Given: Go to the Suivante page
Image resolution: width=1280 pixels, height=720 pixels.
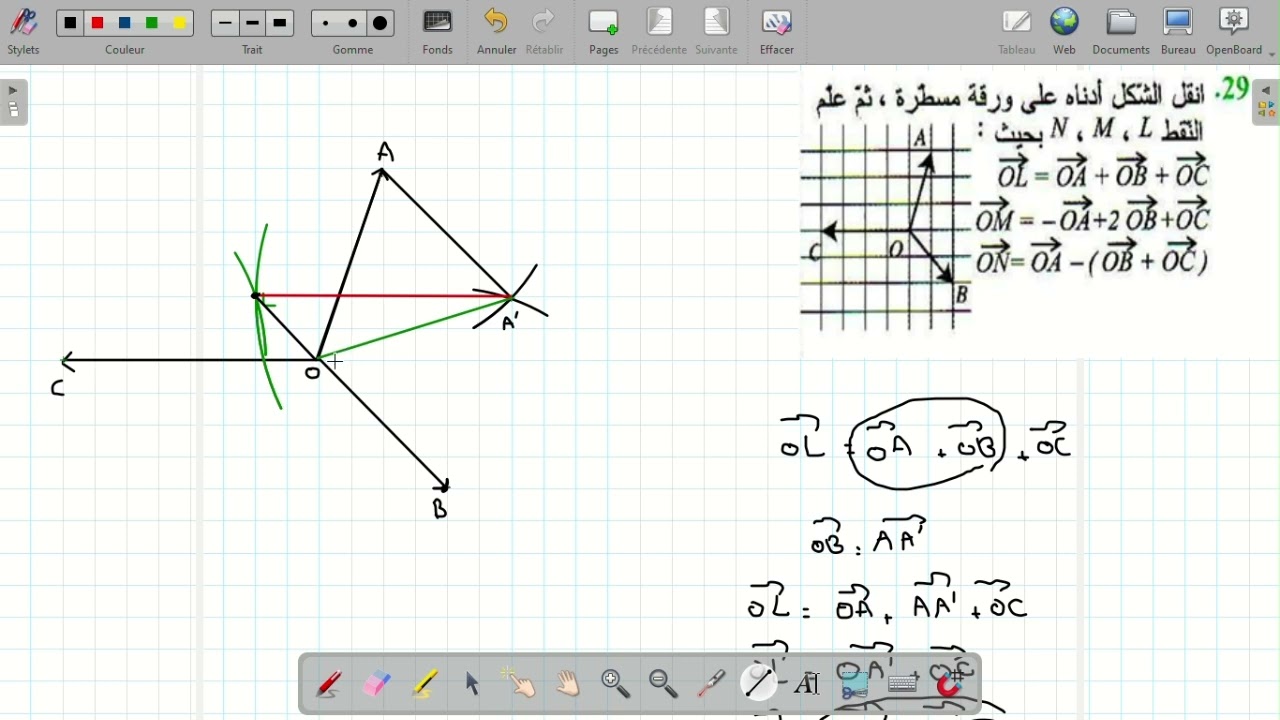Looking at the screenshot, I should [x=717, y=32].
